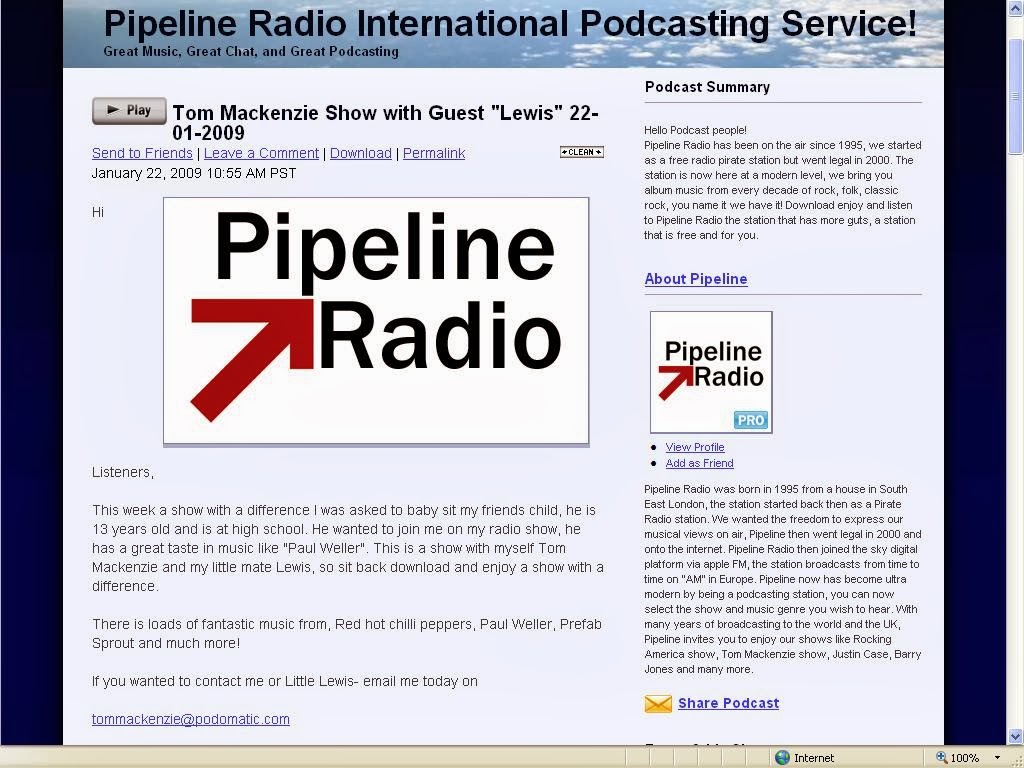Click the tagline Great Music, Great Chat text
Viewport: 1024px width, 768px height.
coord(251,51)
